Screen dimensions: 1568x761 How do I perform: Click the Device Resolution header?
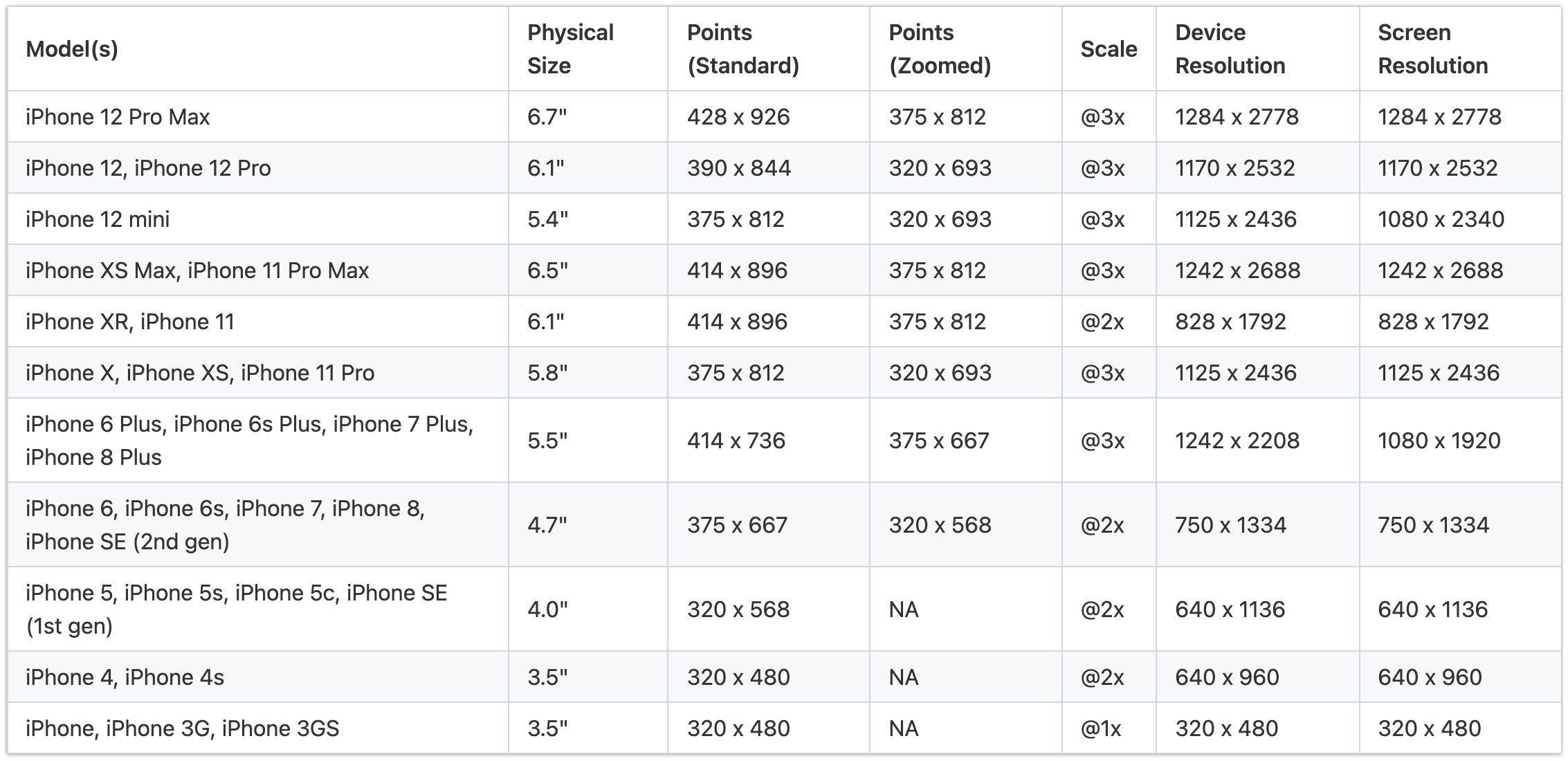pos(1230,49)
